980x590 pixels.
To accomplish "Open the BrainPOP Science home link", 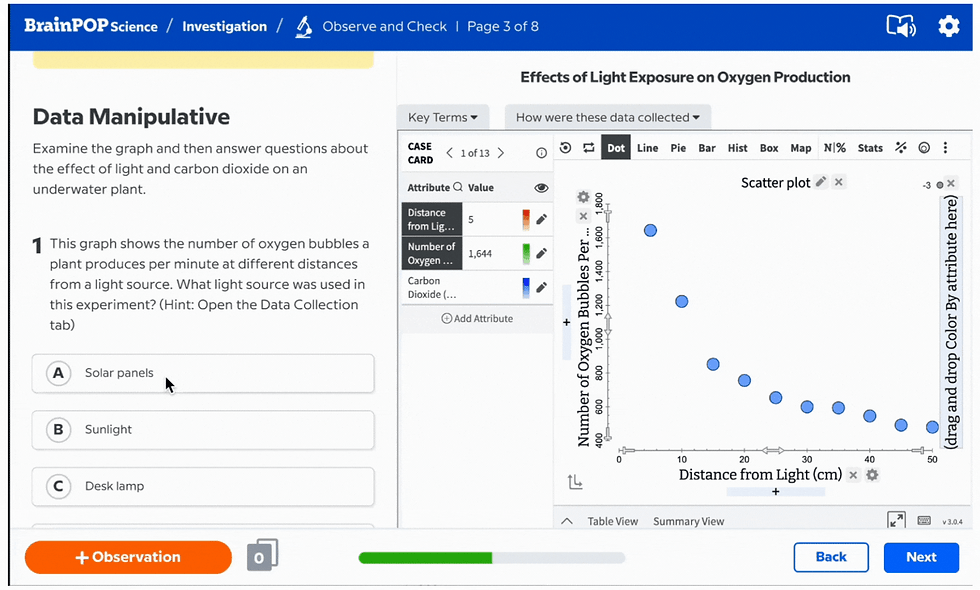I will point(91,26).
